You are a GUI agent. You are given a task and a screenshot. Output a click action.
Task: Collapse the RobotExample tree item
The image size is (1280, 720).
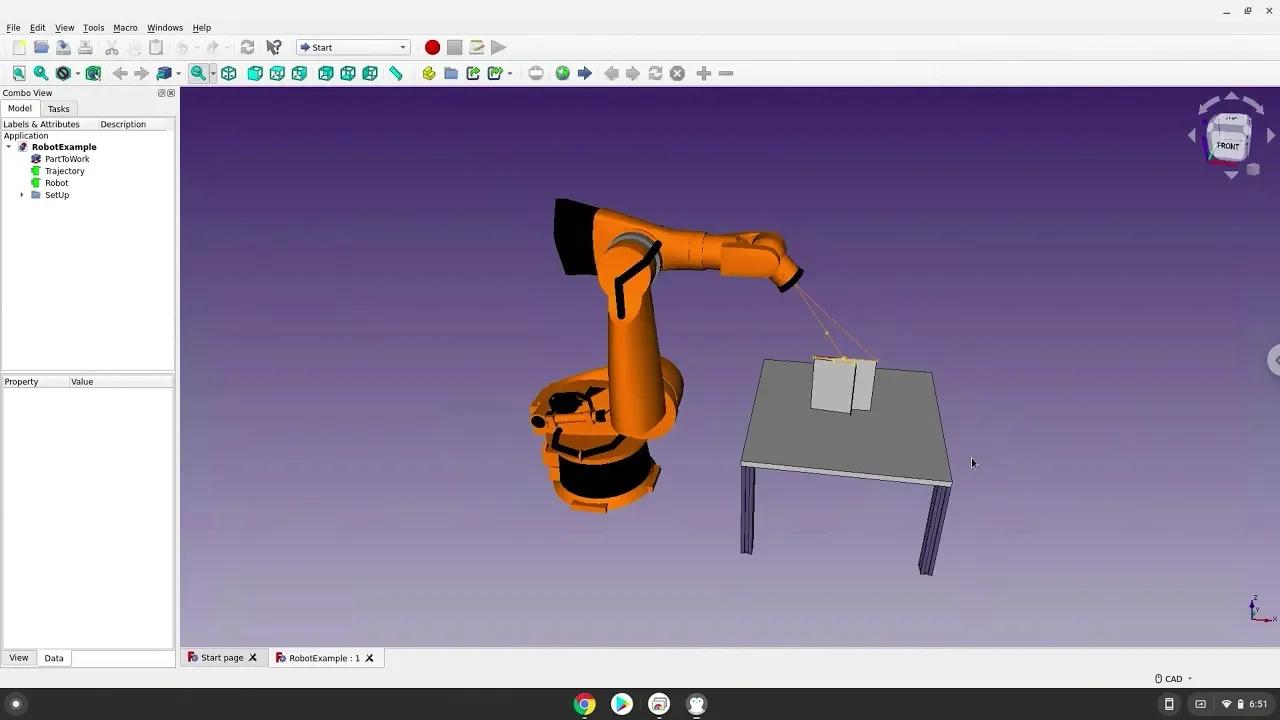(8, 147)
